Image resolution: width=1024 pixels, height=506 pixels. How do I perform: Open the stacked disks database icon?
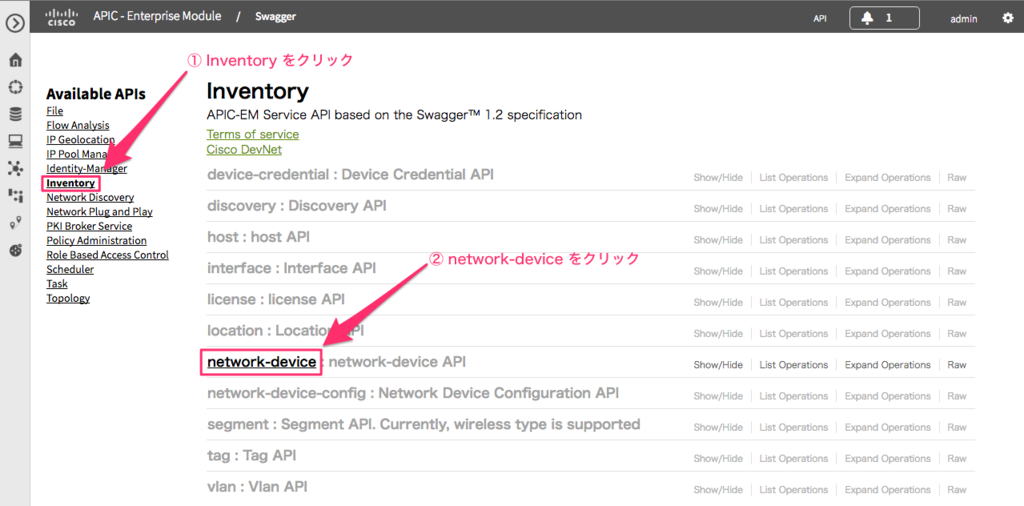pos(16,114)
